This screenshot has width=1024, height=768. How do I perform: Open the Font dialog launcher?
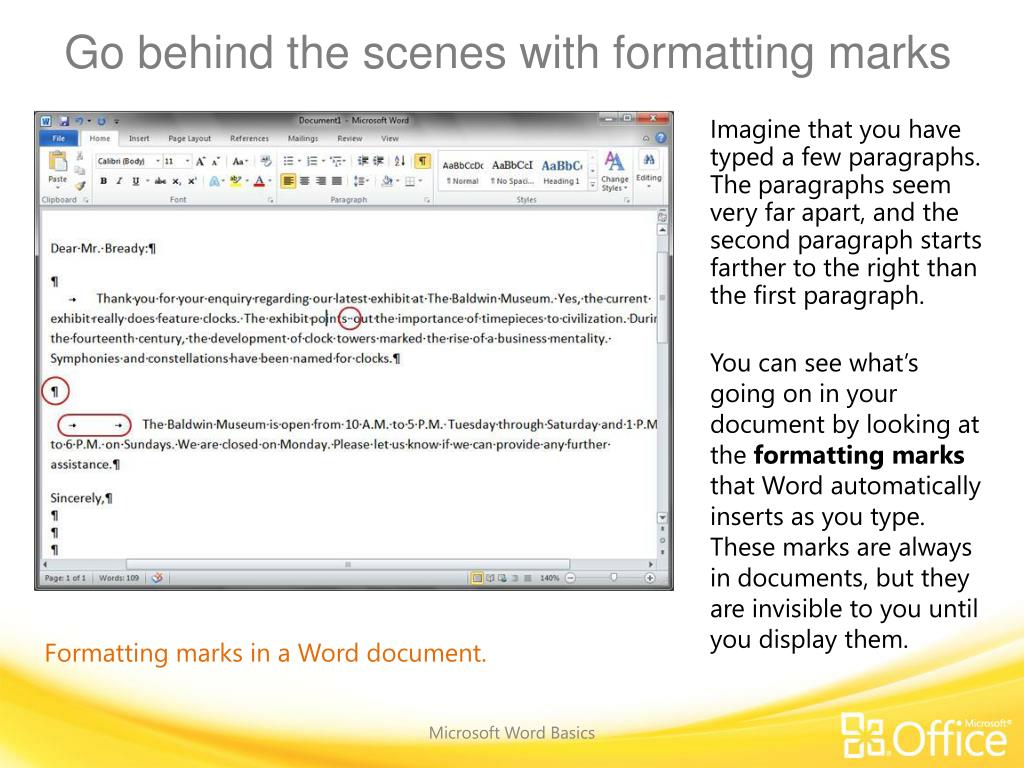click(x=270, y=200)
